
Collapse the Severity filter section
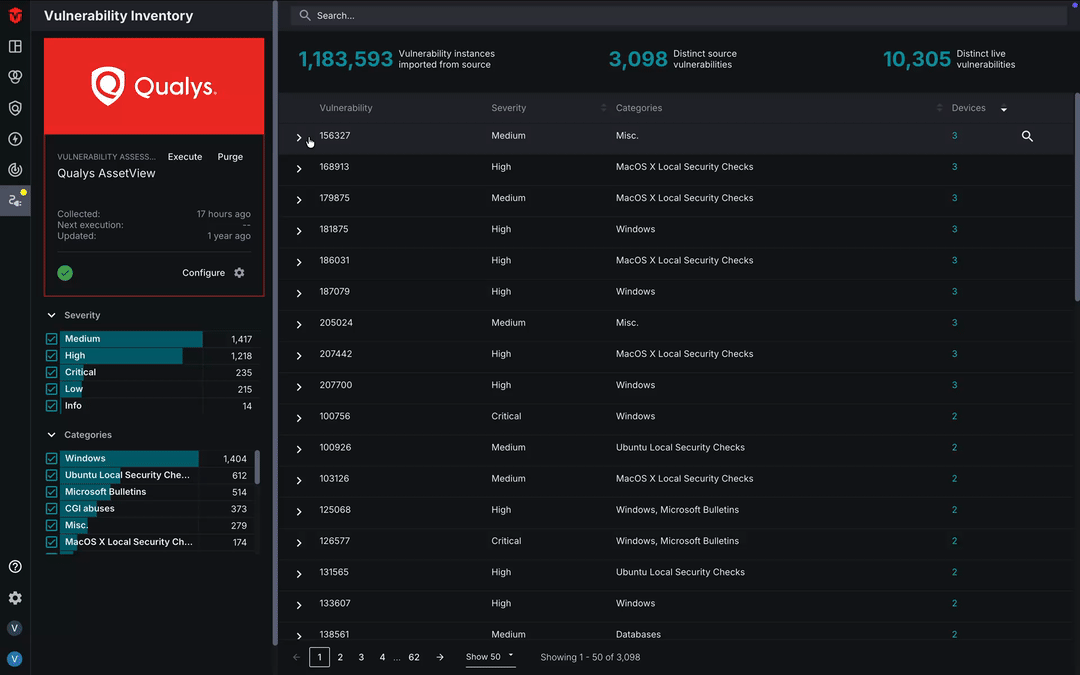click(51, 314)
